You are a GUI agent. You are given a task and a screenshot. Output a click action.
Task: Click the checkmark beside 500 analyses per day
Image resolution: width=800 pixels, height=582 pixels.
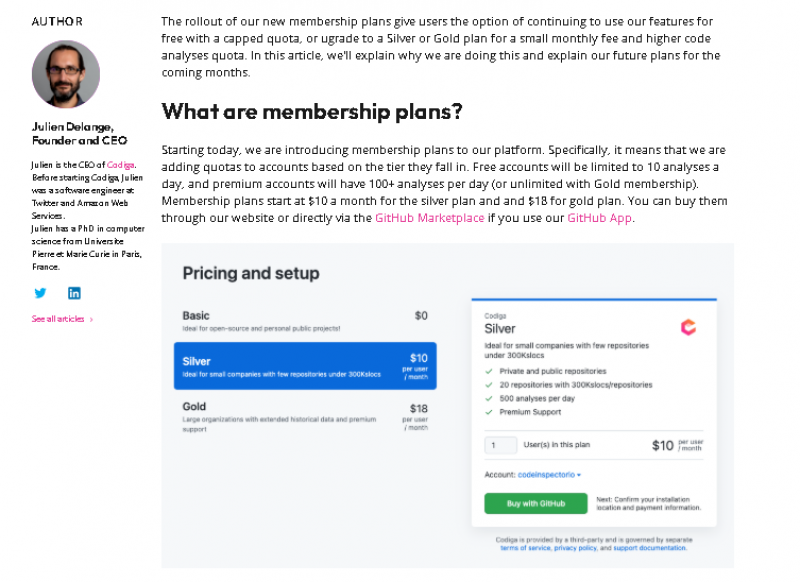488,399
